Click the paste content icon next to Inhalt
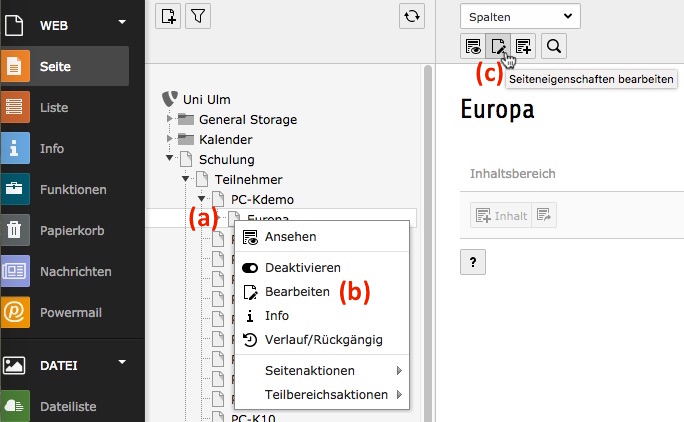The image size is (684, 422). point(544,215)
